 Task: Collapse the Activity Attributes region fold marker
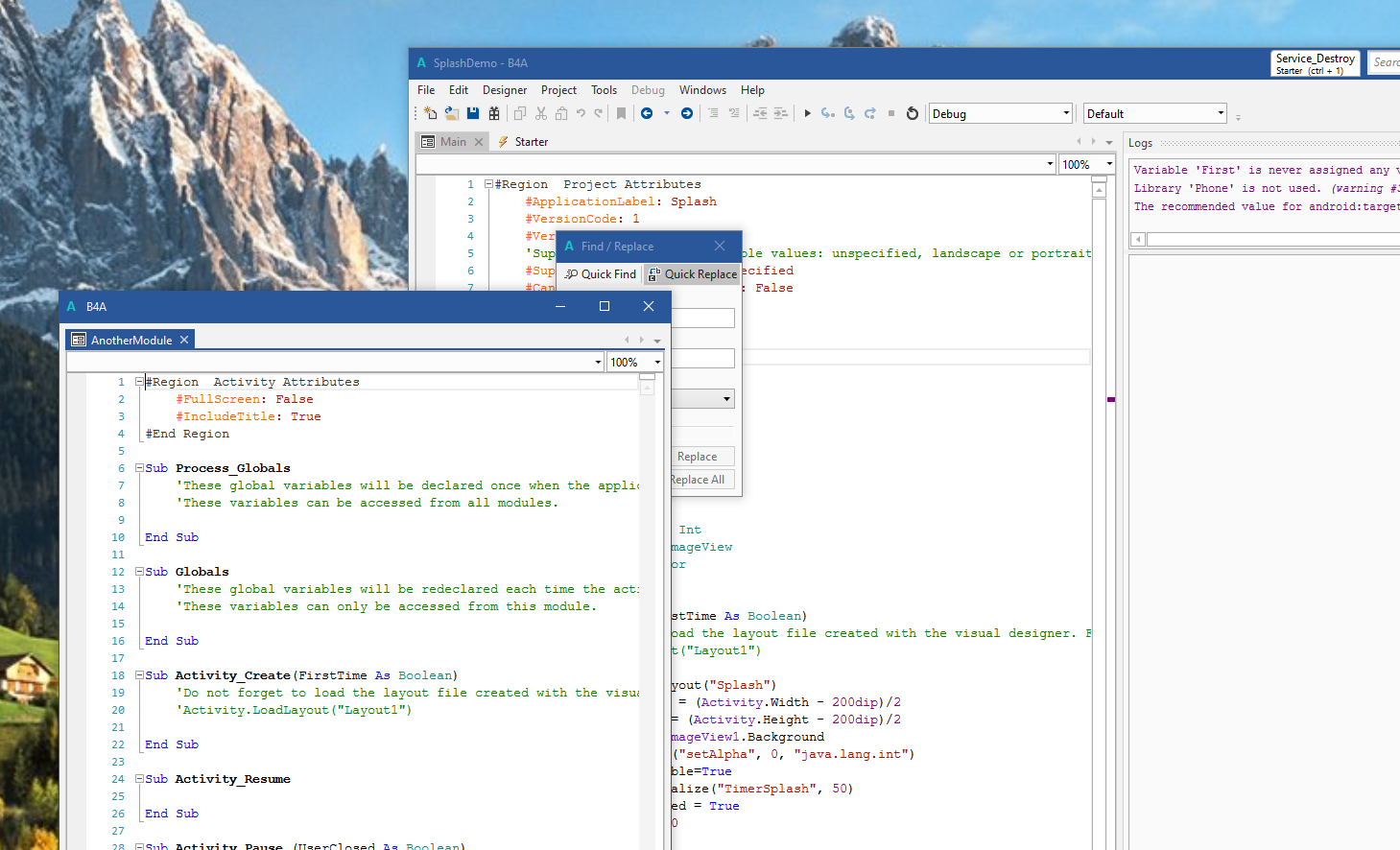tap(139, 381)
